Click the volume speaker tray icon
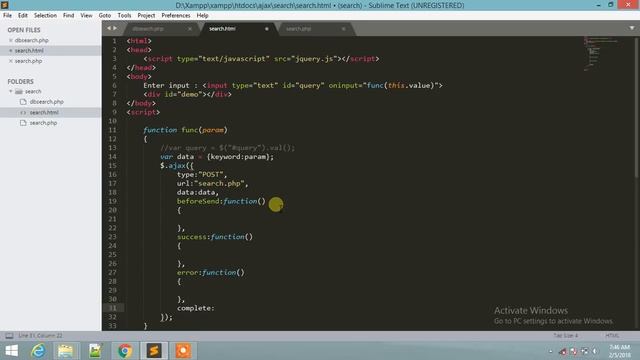Image resolution: width=640 pixels, height=360 pixels. [x=595, y=351]
